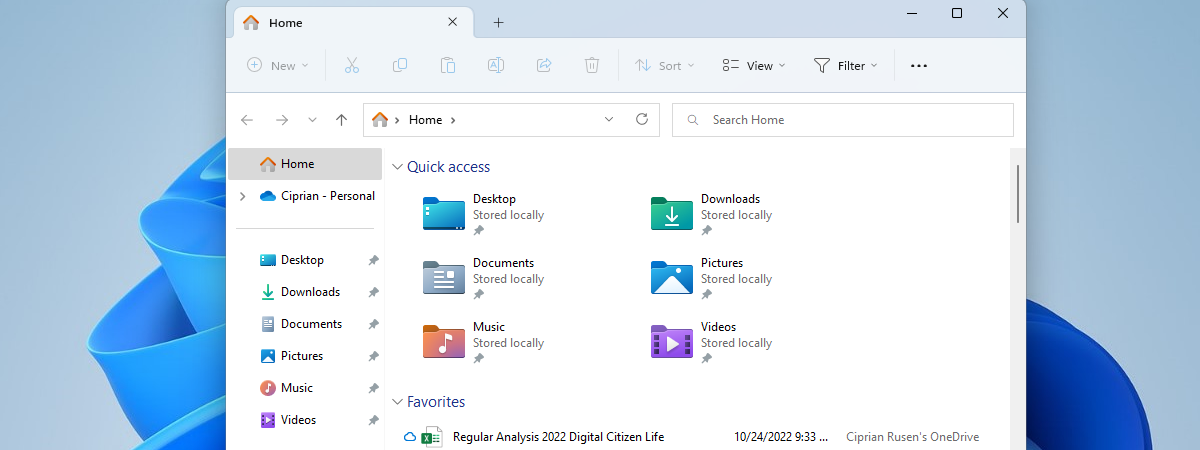Unpin Desktop in the navigation pane
1200x450 pixels.
pos(373,260)
